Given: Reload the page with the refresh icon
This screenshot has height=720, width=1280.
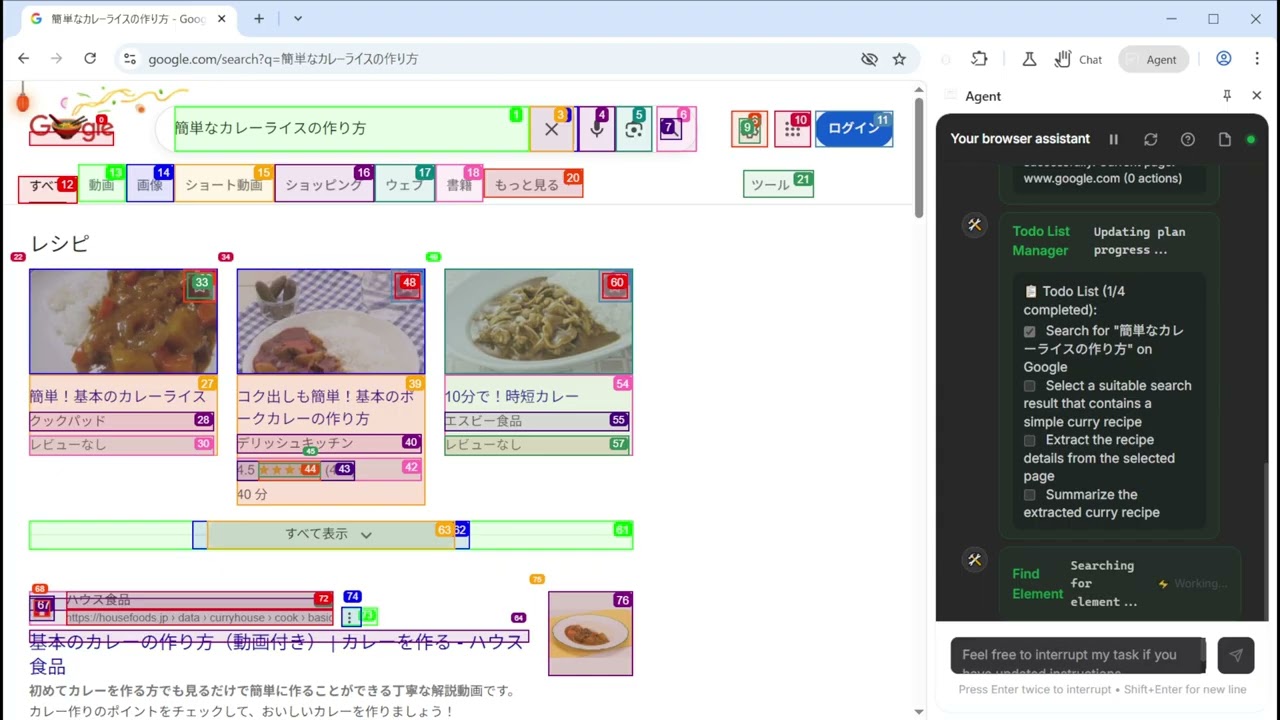Looking at the screenshot, I should coord(90,59).
